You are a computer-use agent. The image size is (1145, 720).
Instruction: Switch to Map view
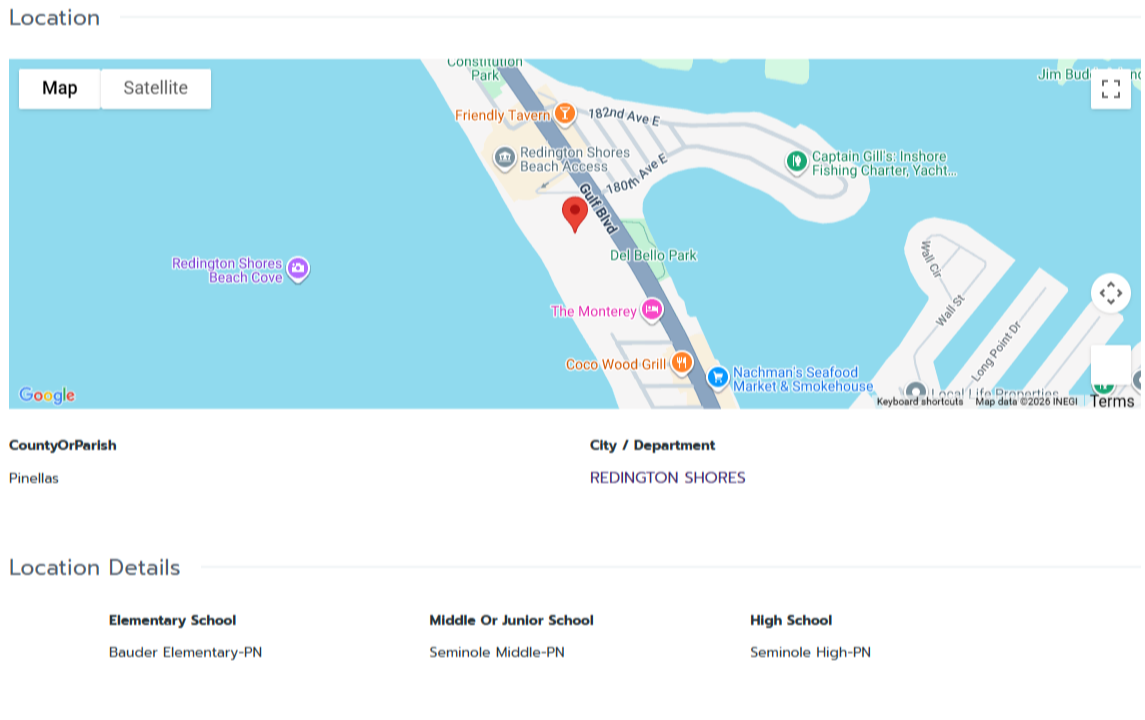[x=59, y=88]
